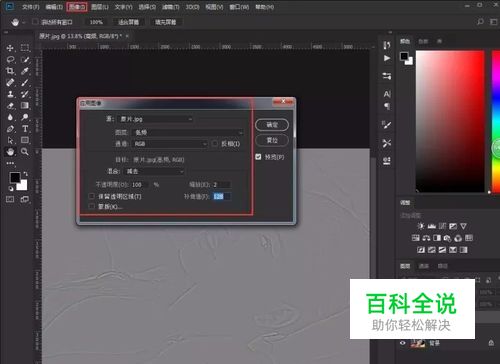Select the Path Selection tool
500x364 pixels.
10,140
